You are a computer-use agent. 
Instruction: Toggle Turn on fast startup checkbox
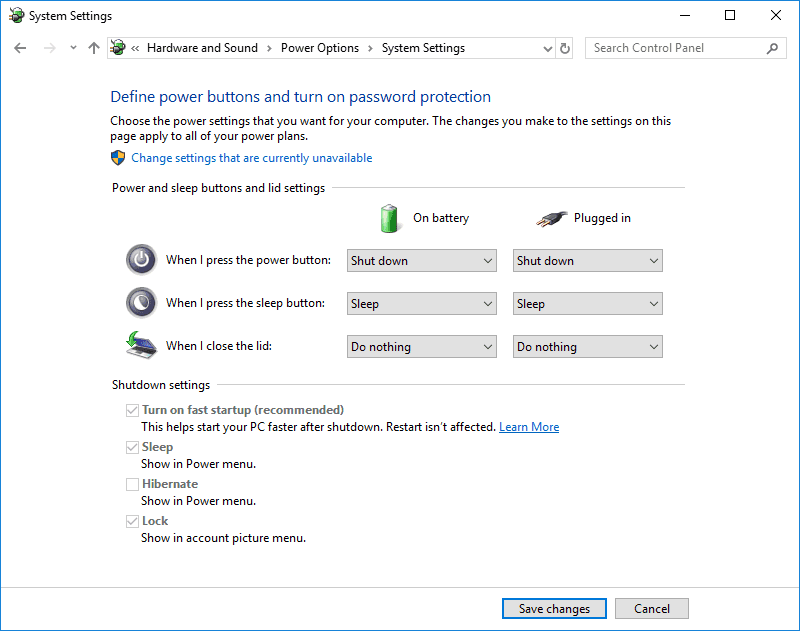(x=132, y=410)
